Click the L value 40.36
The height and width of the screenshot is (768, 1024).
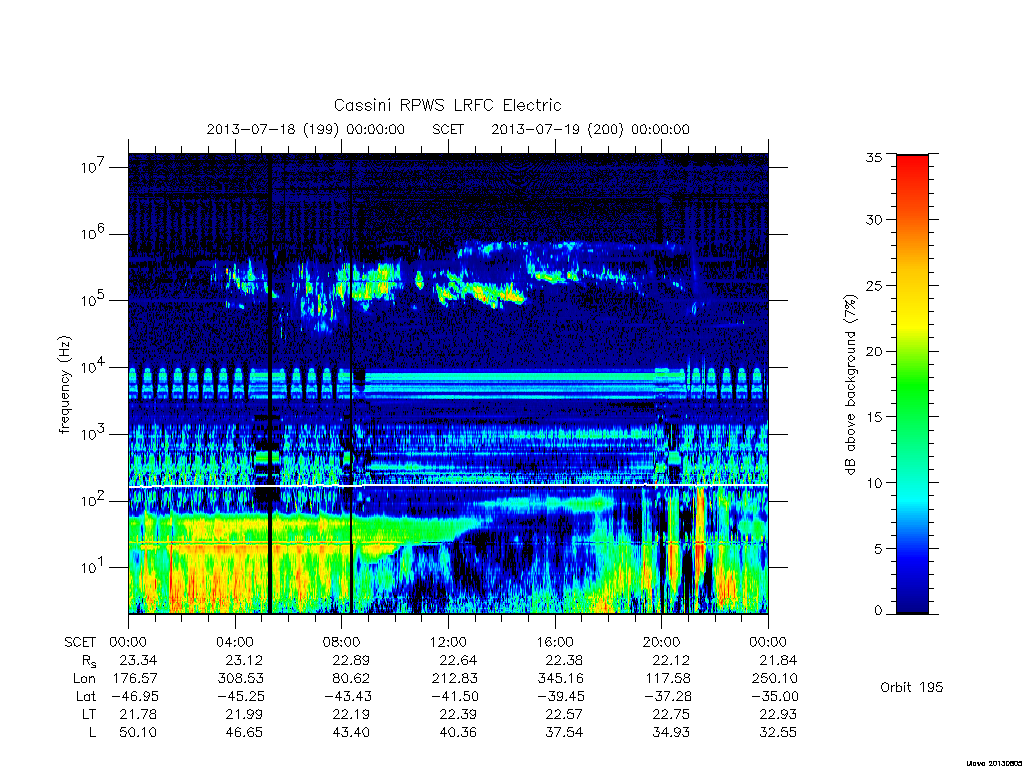click(458, 733)
